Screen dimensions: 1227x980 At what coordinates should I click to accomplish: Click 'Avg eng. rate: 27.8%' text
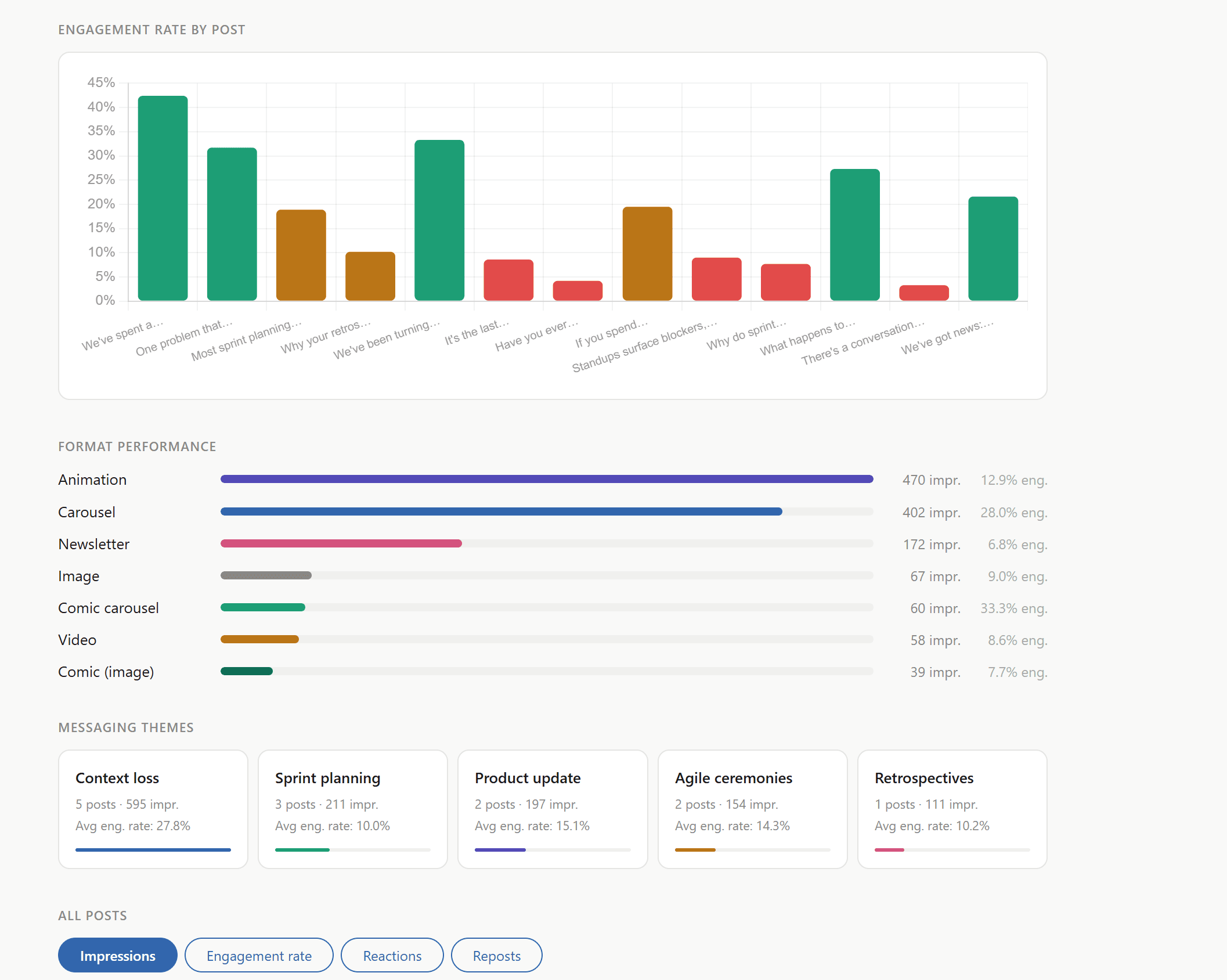(133, 826)
